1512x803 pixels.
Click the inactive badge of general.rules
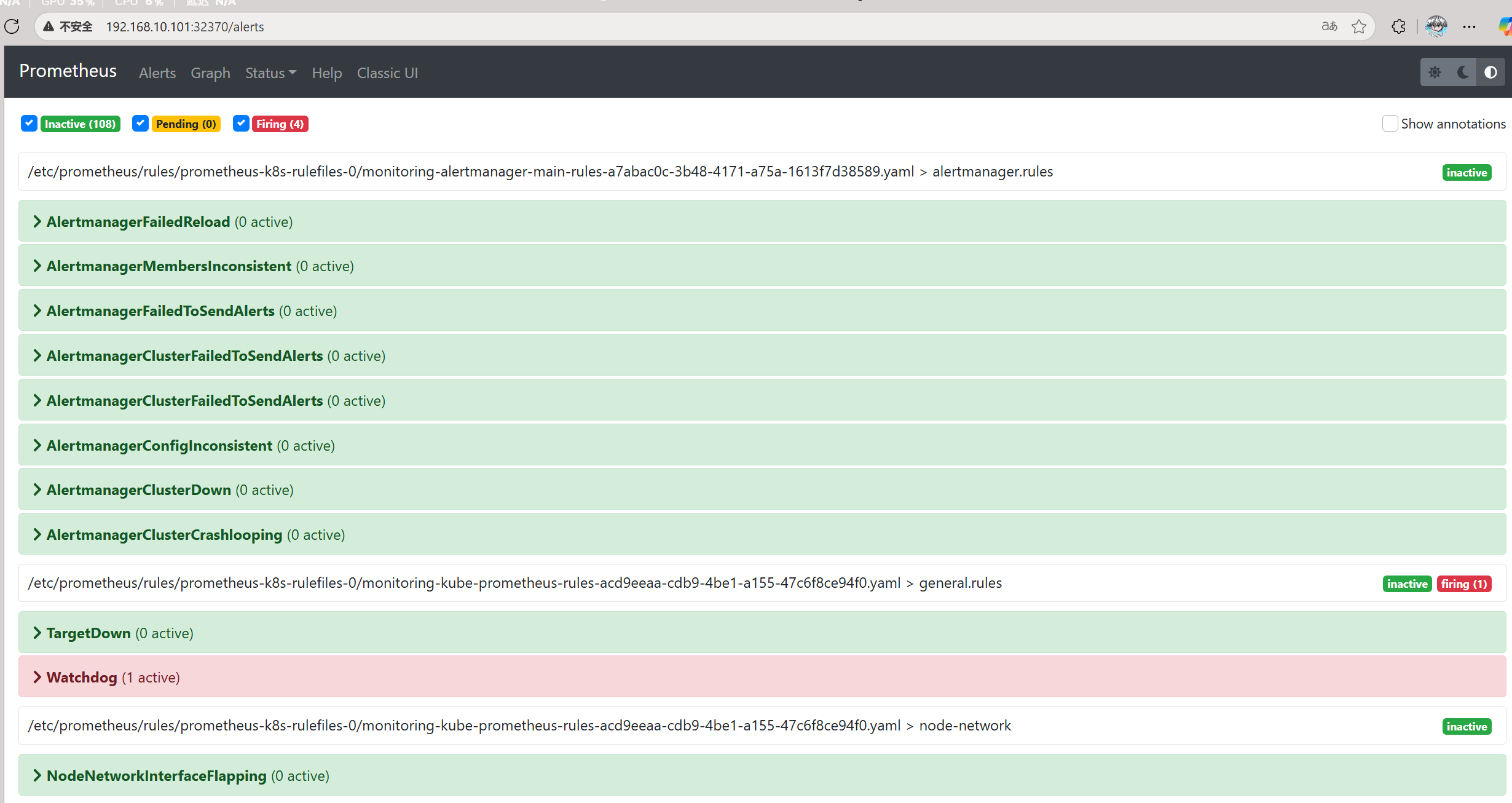pos(1407,583)
